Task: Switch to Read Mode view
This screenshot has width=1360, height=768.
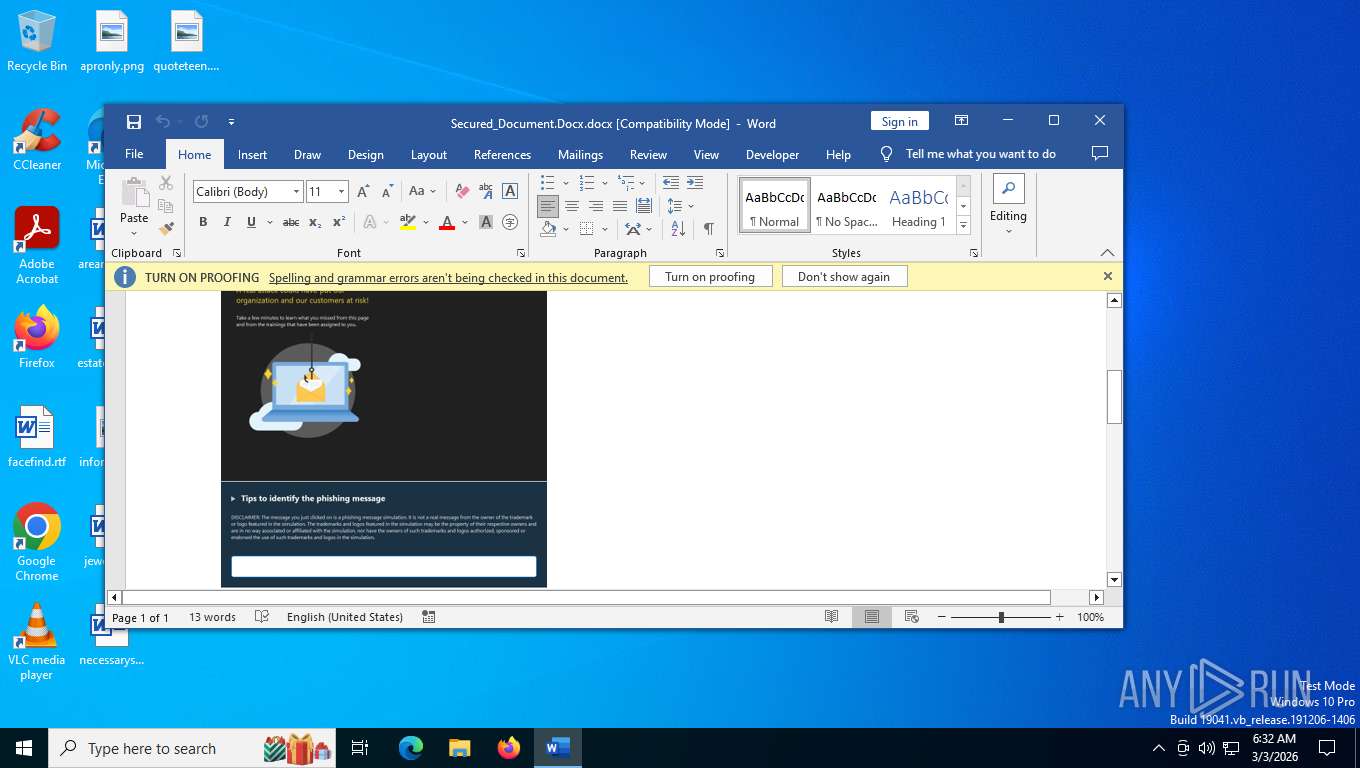Action: (x=831, y=617)
